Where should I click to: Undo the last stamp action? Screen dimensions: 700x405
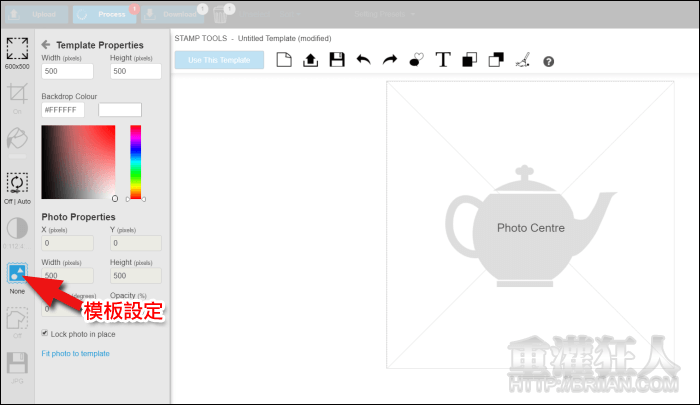(x=363, y=60)
